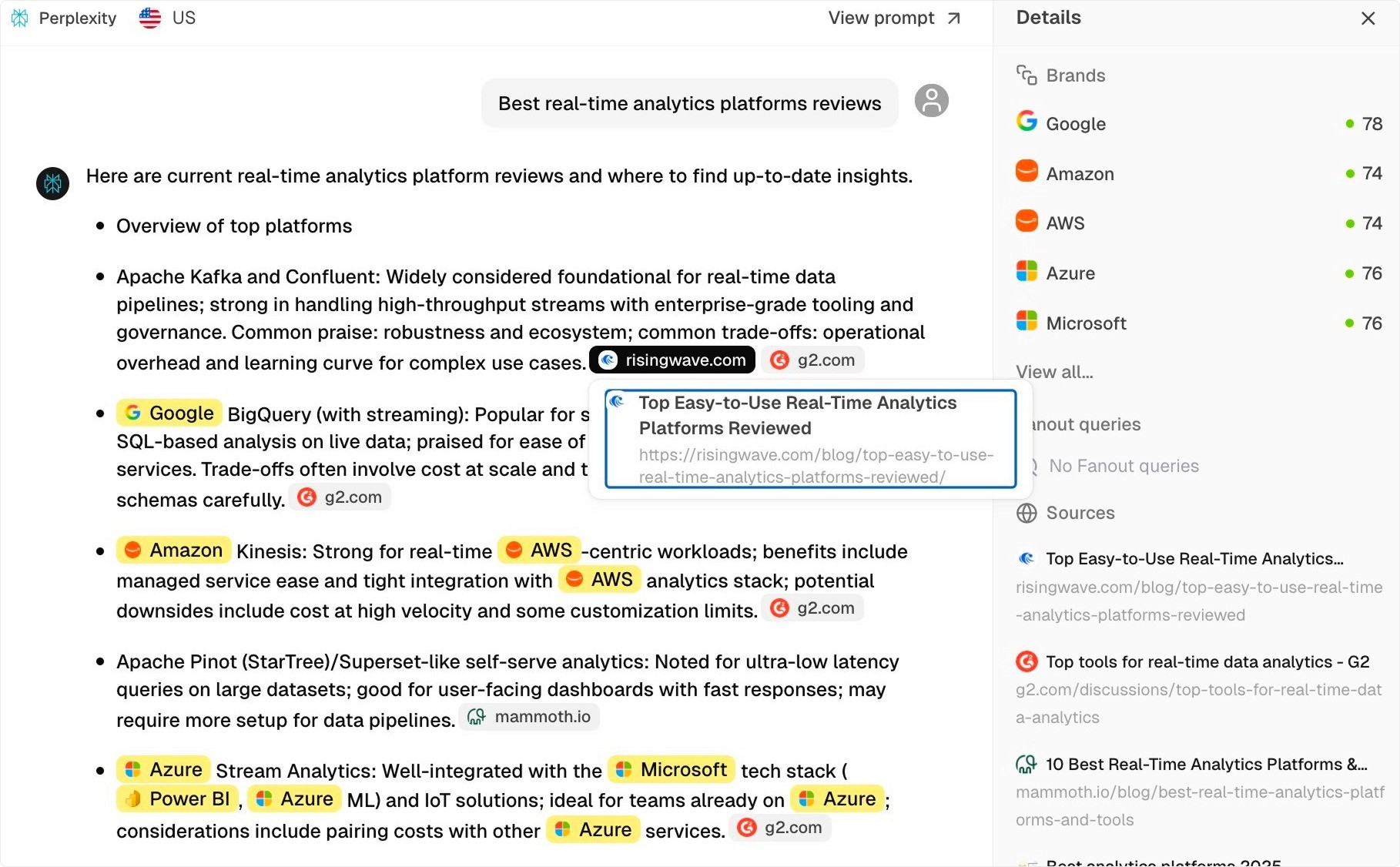The width and height of the screenshot is (1400, 867).
Task: Click the highlighted Microsoft brand tag
Action: [672, 769]
